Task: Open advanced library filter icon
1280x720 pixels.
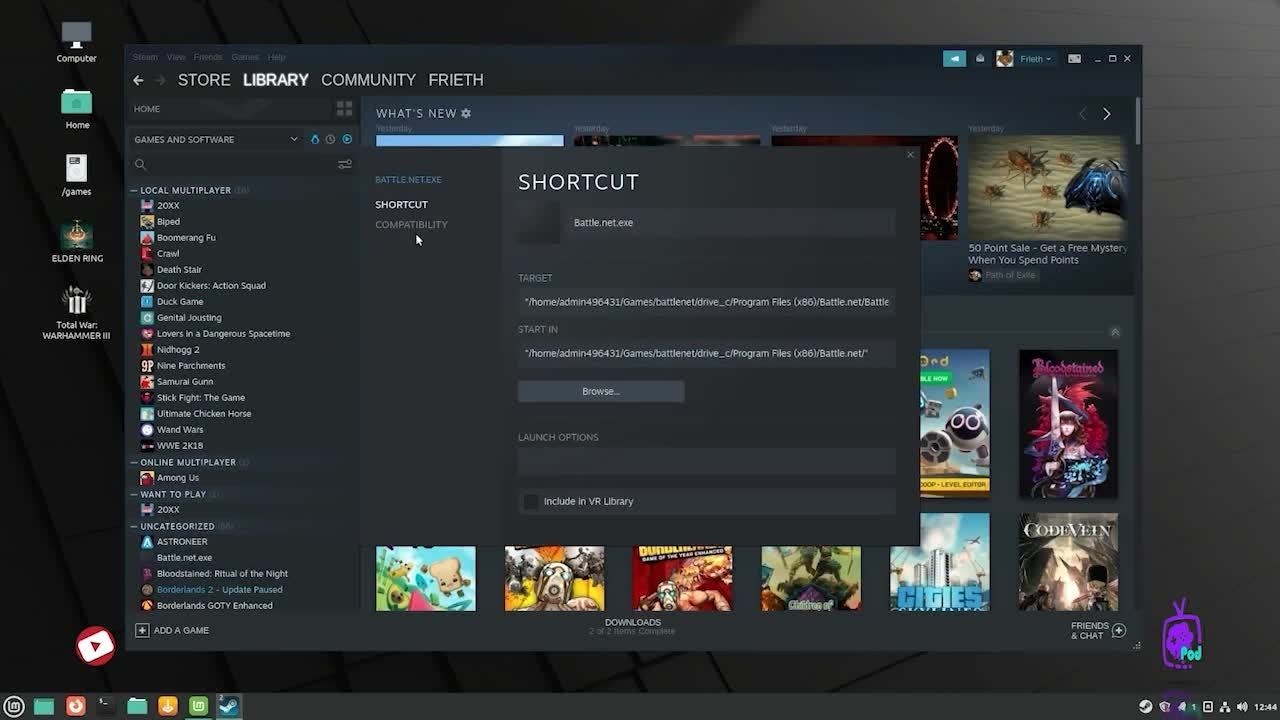Action: point(344,165)
